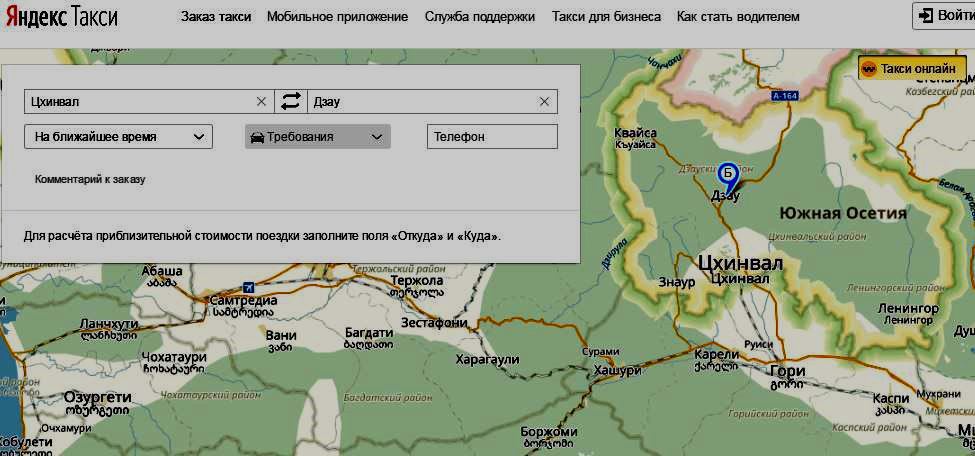Clear the Дзау destination field
The image size is (975, 456).
click(544, 101)
